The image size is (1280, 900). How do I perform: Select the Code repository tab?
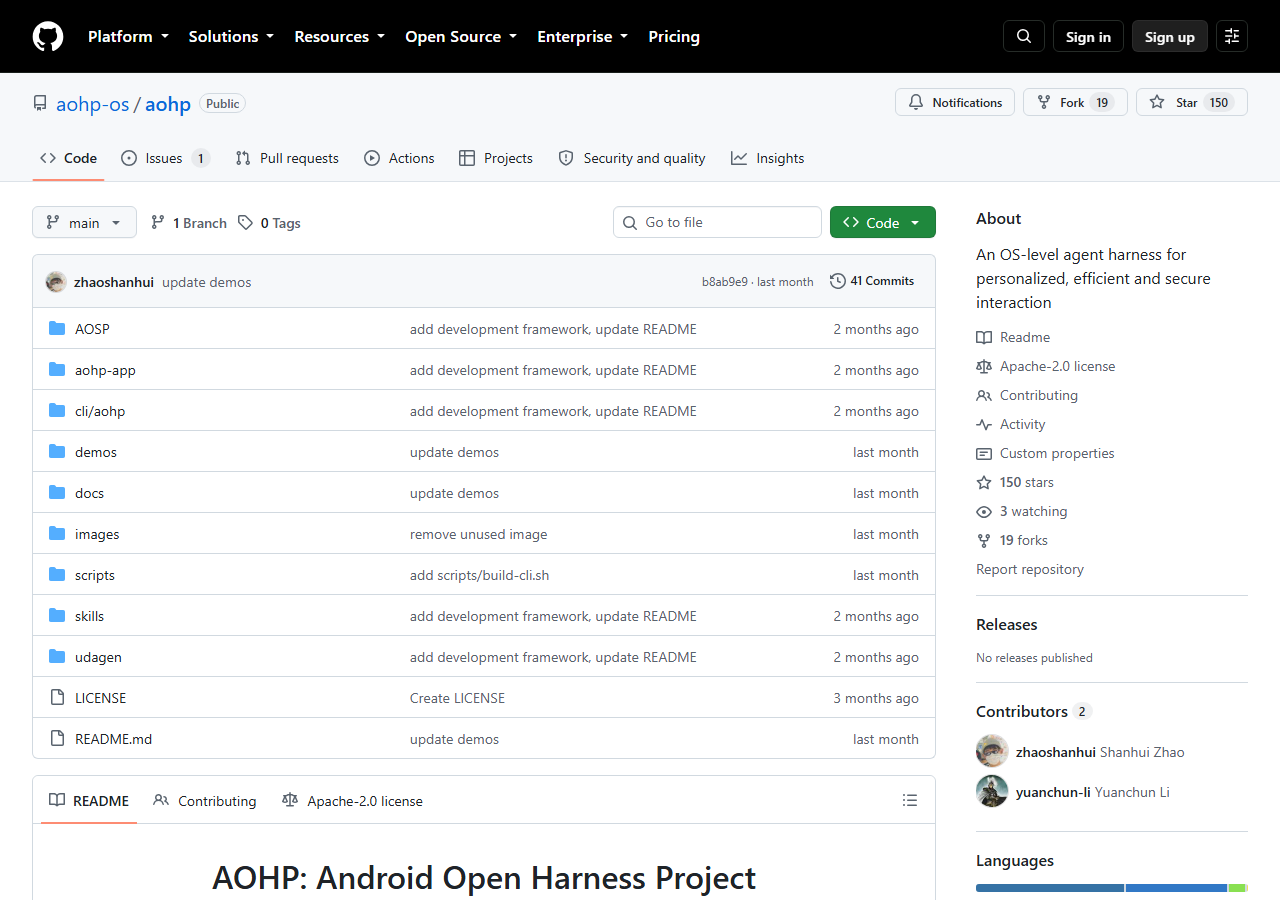(x=68, y=158)
